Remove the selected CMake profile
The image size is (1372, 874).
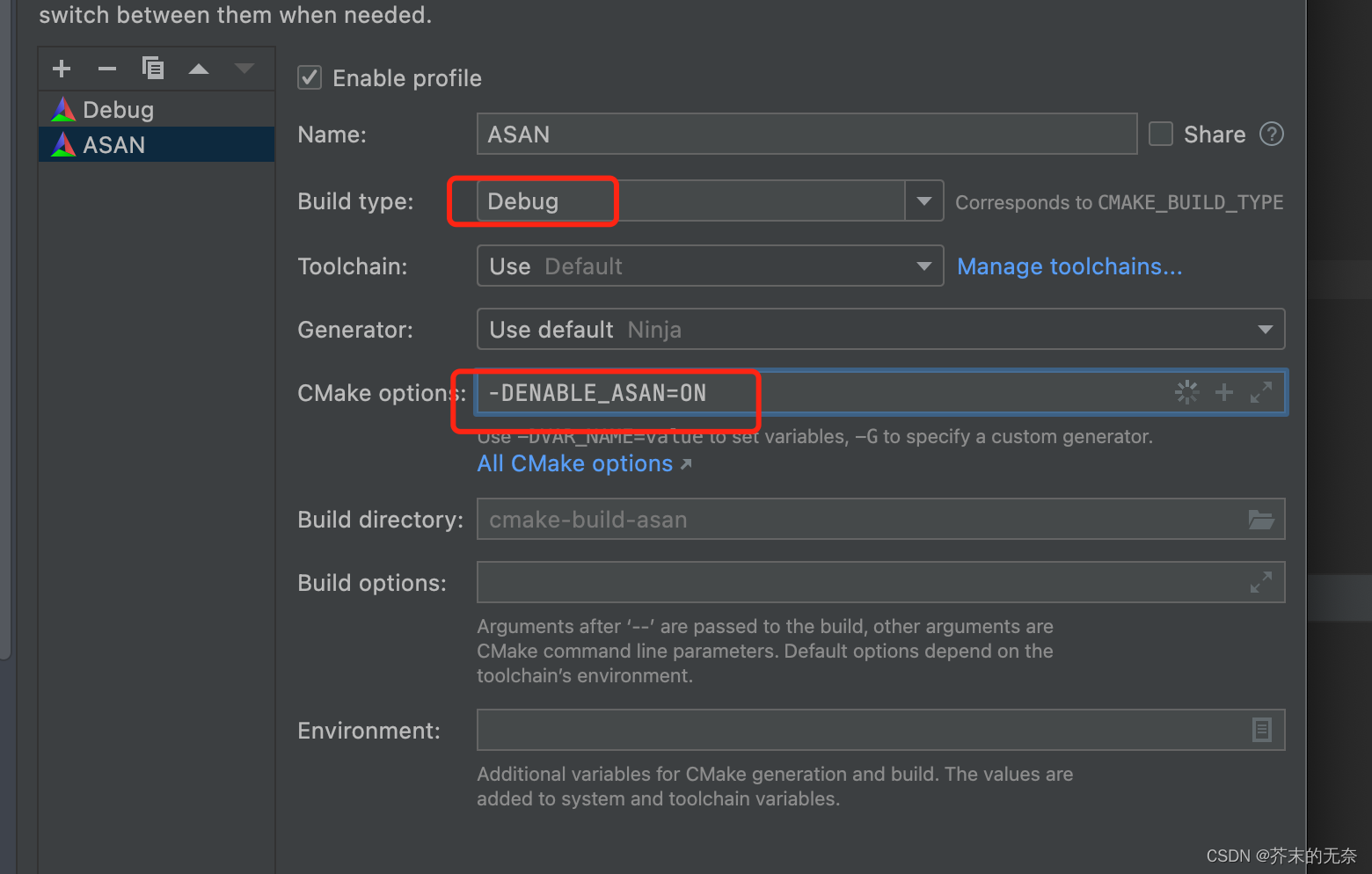107,69
